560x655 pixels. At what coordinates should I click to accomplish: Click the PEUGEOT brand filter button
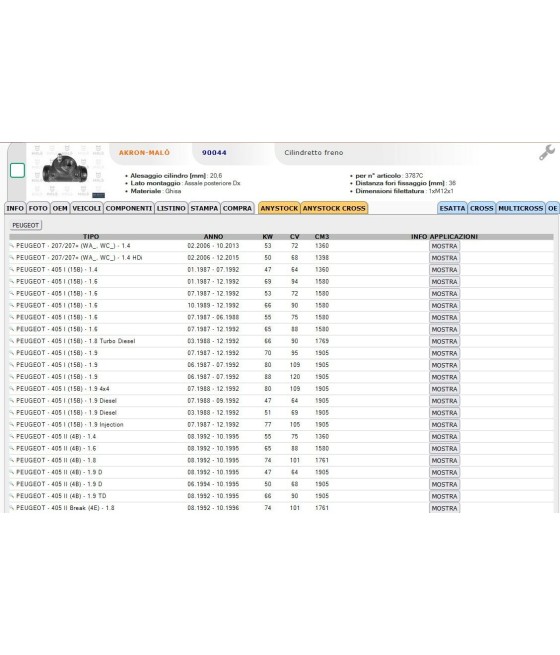25,226
